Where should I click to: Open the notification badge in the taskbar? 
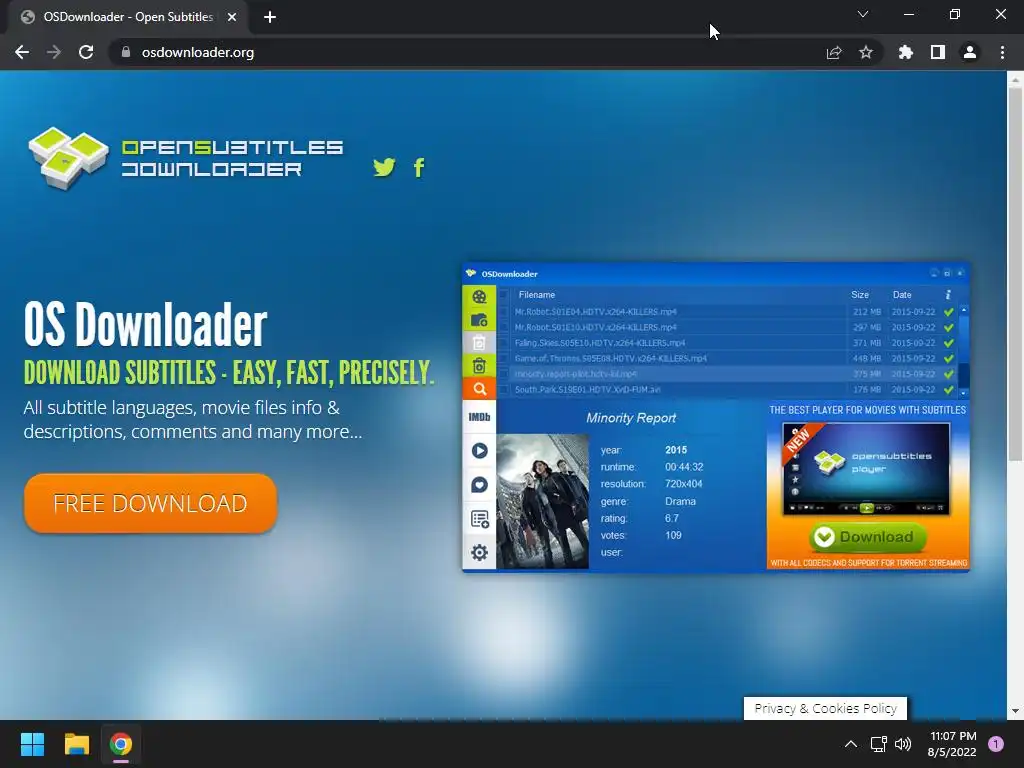tap(996, 744)
